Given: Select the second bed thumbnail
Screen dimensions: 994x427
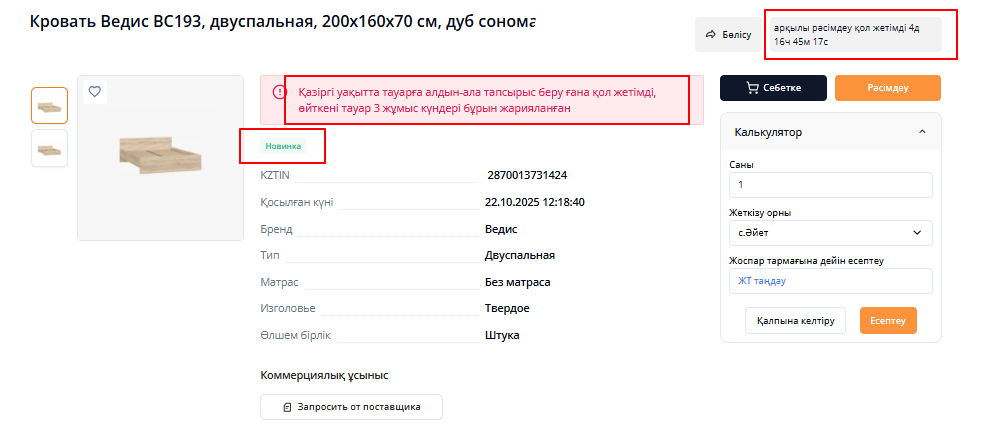Looking at the screenshot, I should 50,148.
